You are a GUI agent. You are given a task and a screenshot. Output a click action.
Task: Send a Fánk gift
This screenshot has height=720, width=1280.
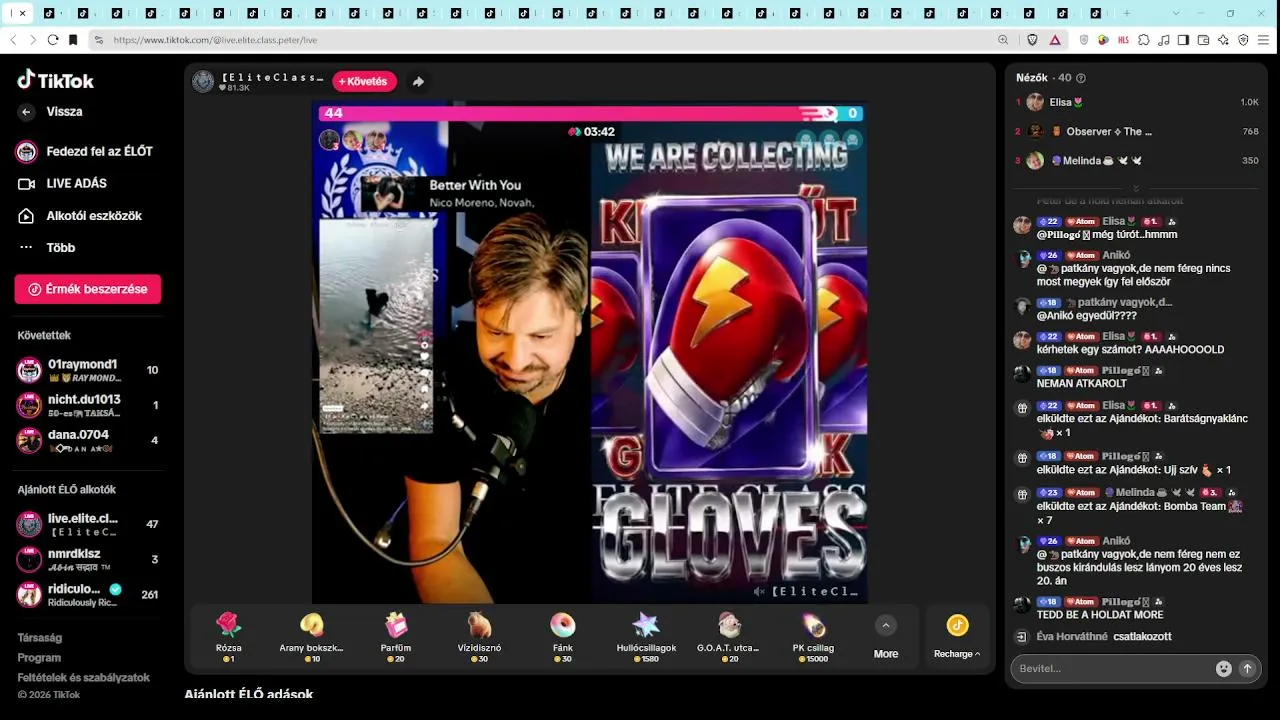(x=563, y=637)
